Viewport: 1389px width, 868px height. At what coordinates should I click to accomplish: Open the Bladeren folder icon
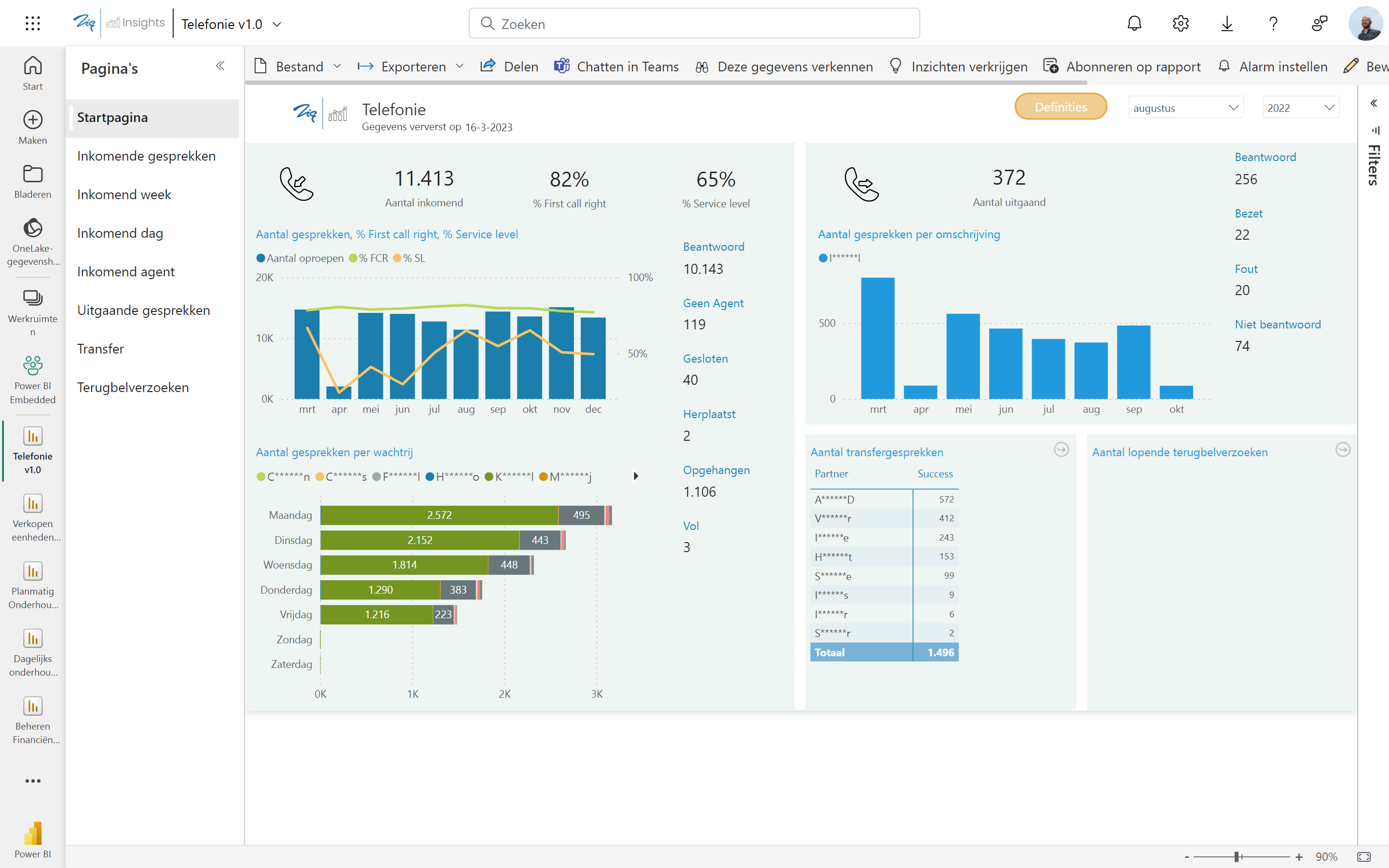[33, 174]
